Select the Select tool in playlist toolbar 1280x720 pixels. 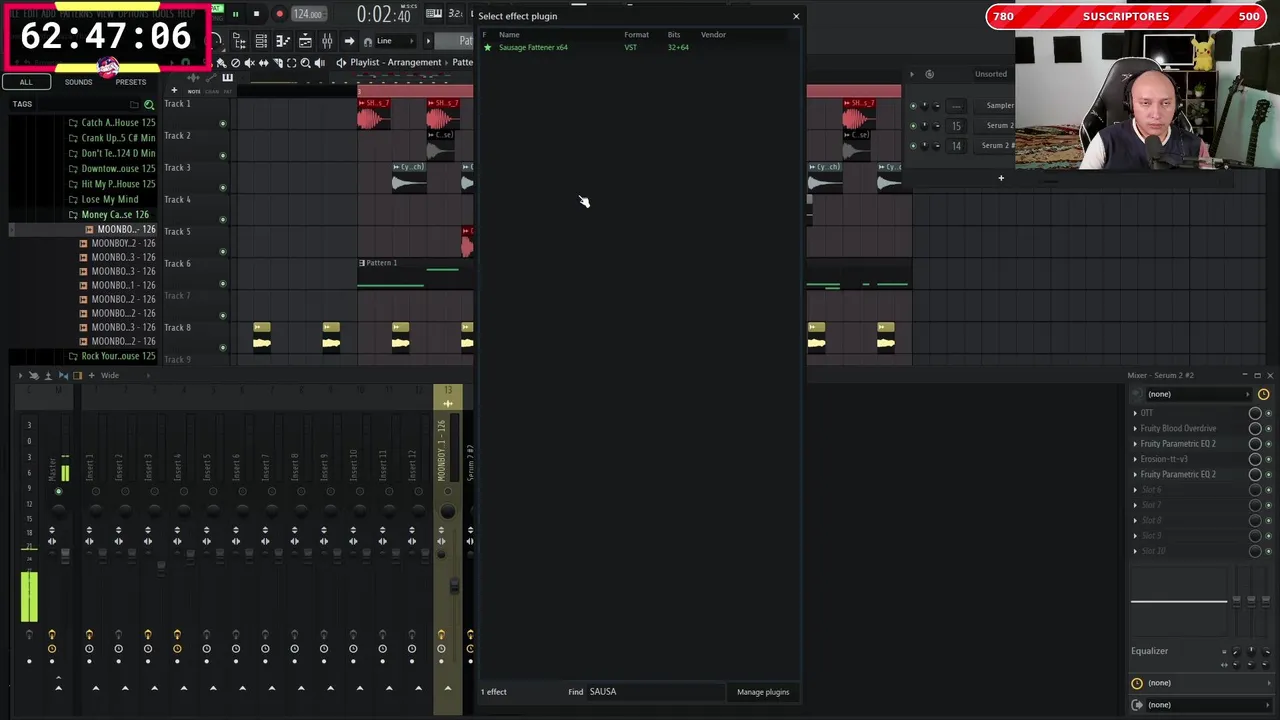[292, 62]
